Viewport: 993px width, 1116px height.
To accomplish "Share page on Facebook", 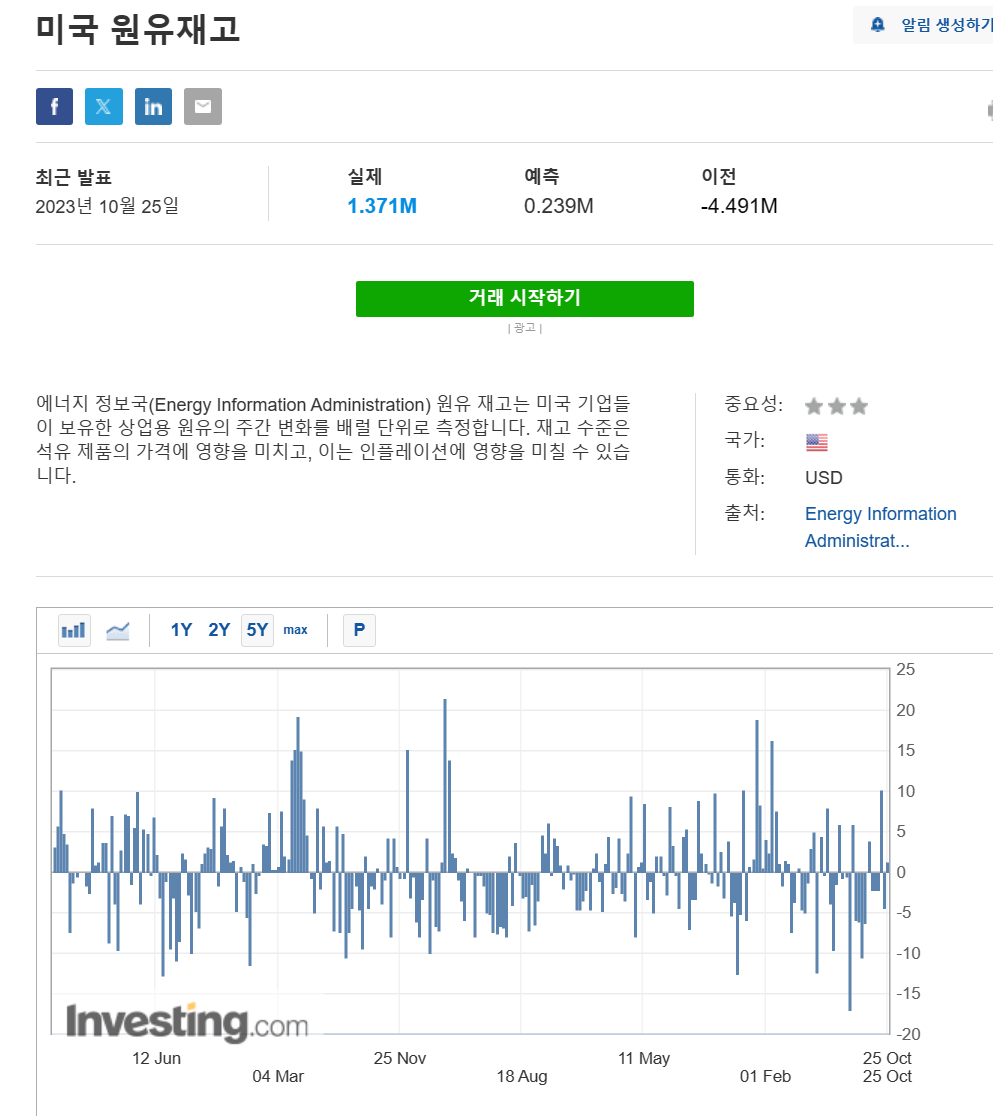I will click(54, 107).
